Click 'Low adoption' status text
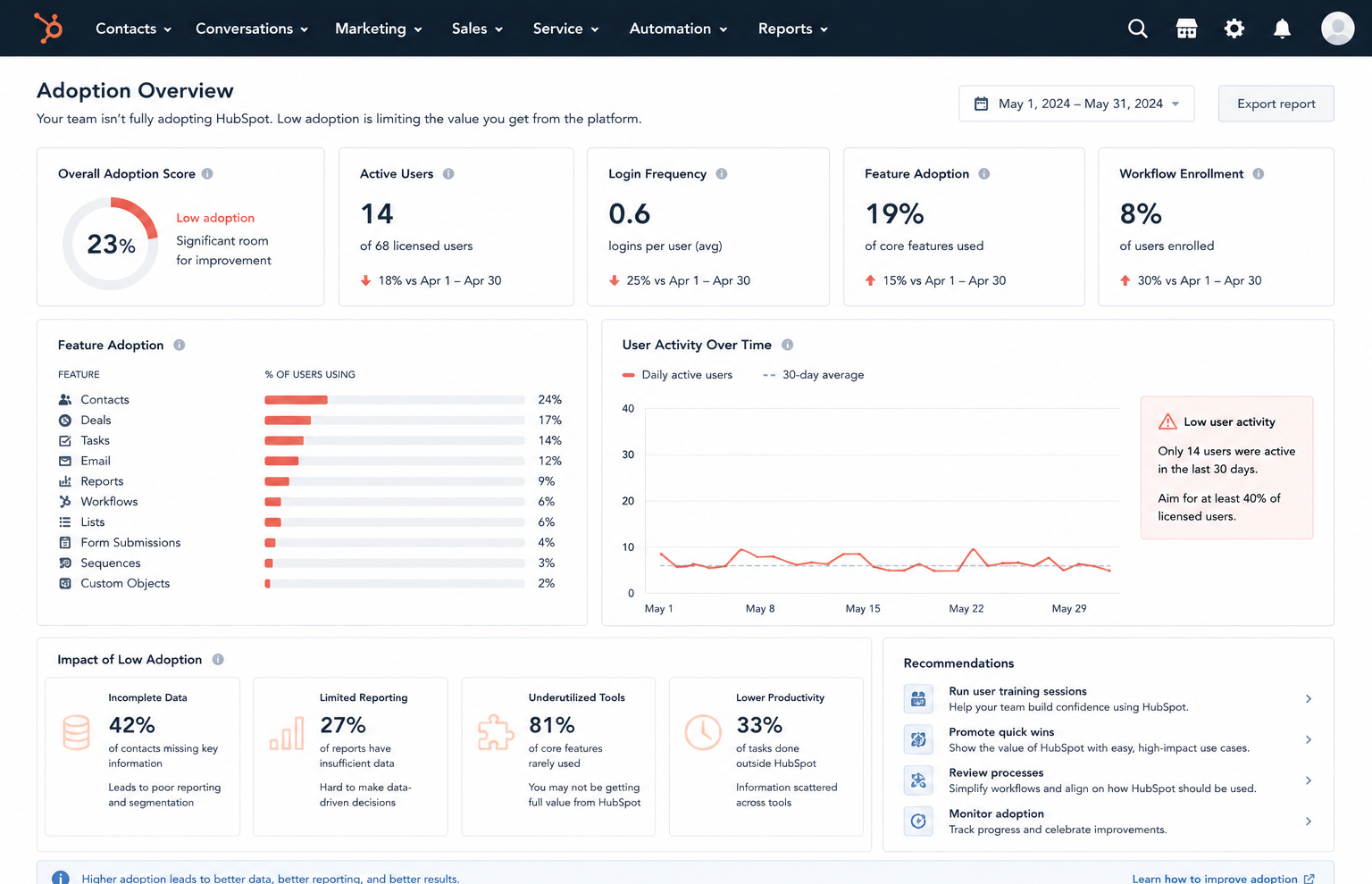The image size is (1372, 884). click(215, 218)
